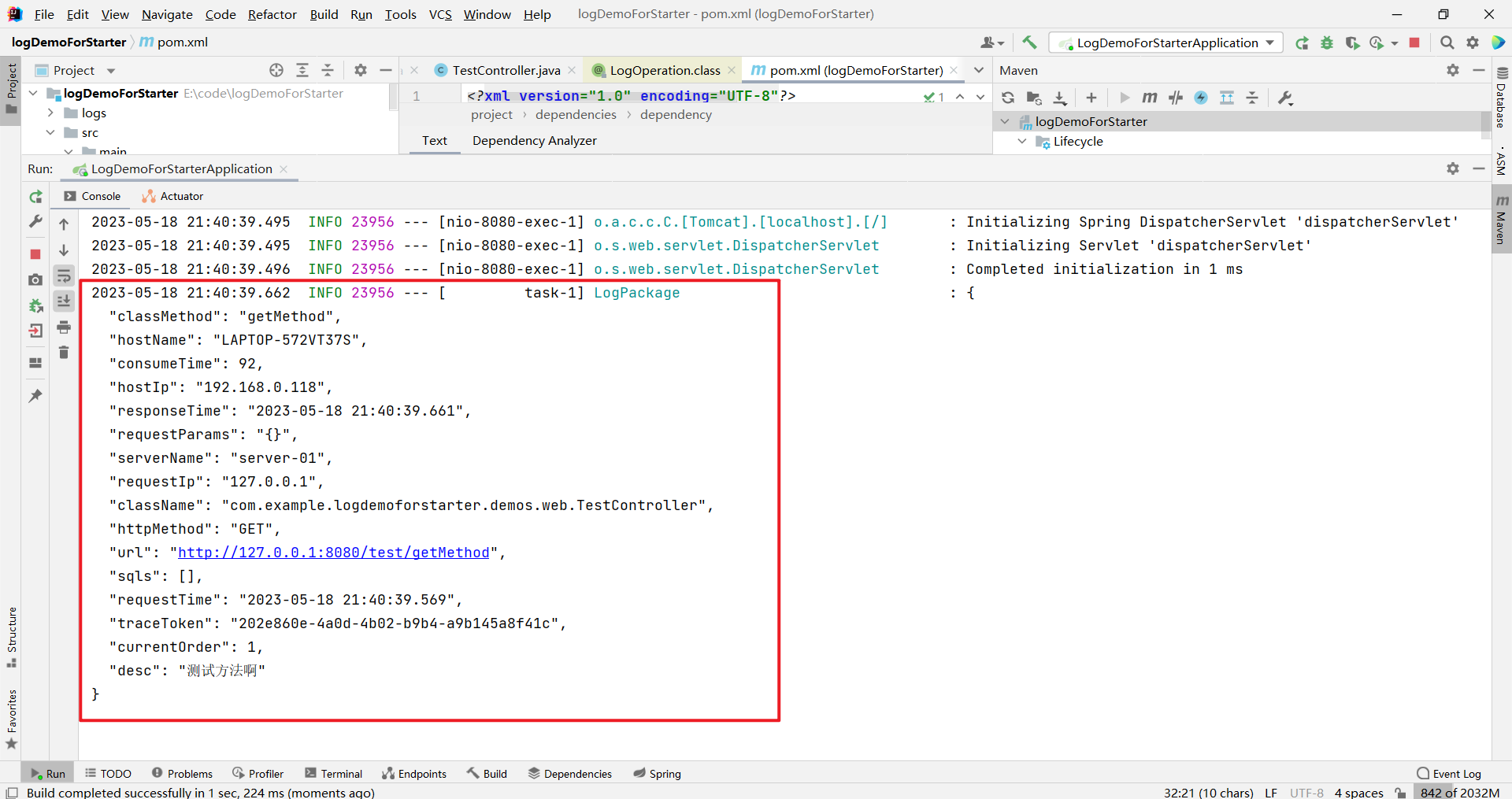Open the getMethod URL link in console

coord(334,552)
